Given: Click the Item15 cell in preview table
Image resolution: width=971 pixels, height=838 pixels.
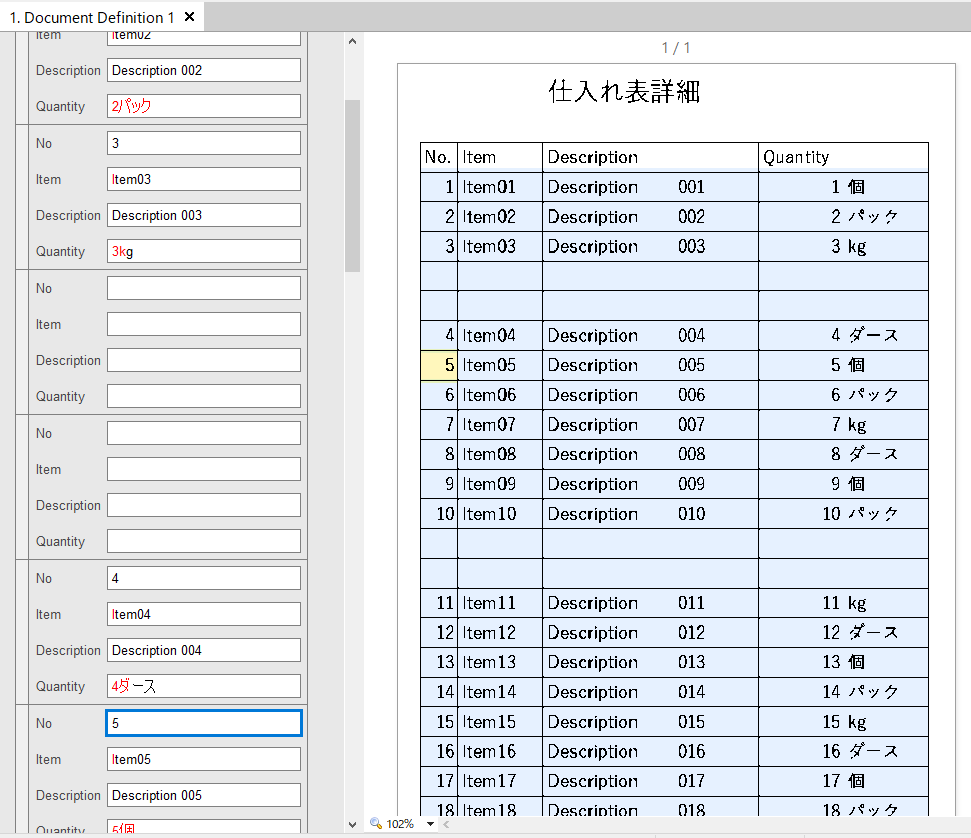Looking at the screenshot, I should [x=500, y=722].
